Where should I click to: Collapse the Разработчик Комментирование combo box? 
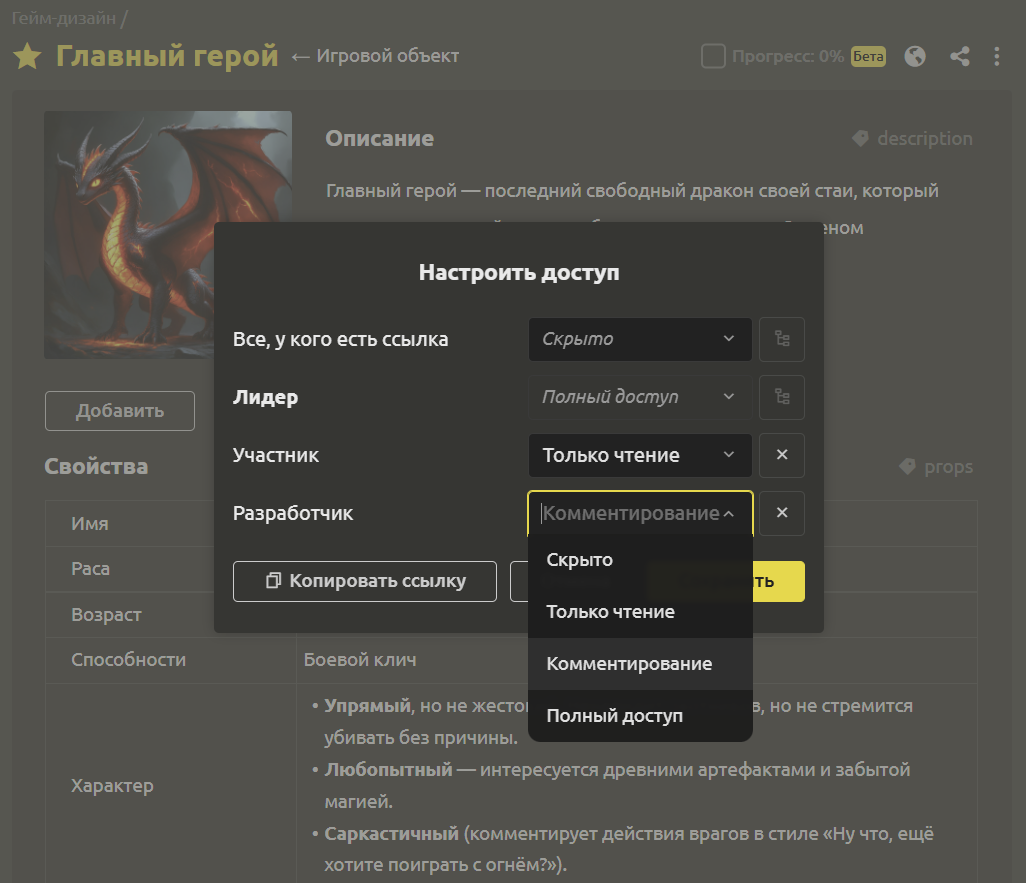tap(640, 513)
